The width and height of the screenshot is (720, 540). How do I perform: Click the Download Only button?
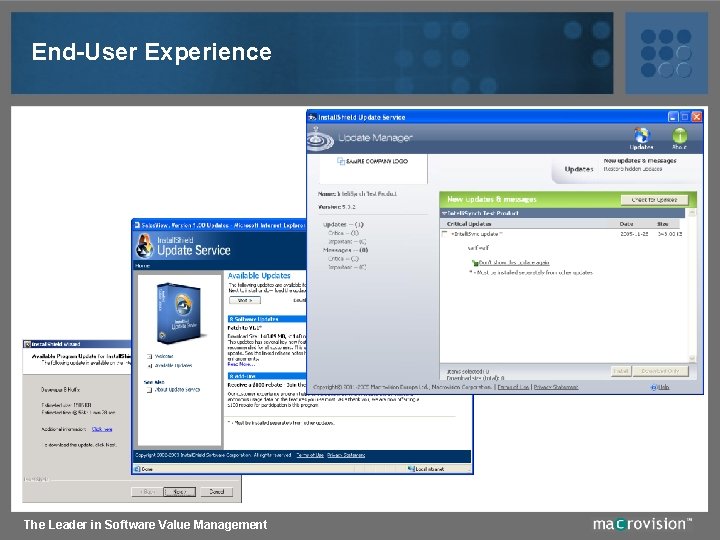tap(660, 371)
